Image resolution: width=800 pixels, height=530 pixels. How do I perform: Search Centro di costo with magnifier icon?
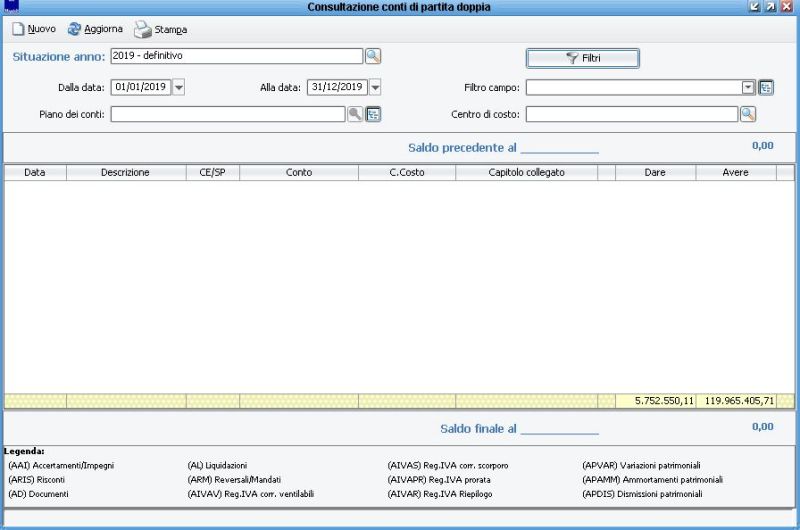tap(748, 114)
